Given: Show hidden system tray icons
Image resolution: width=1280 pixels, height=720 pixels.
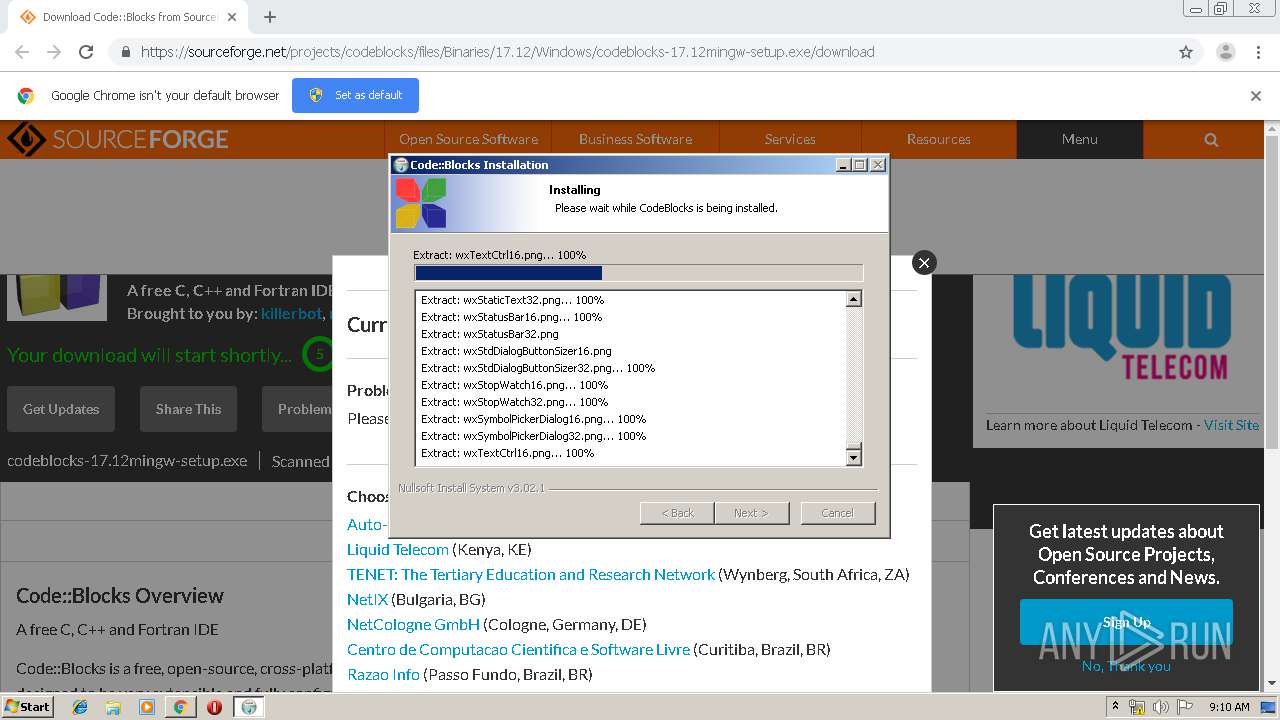Looking at the screenshot, I should (x=1115, y=706).
